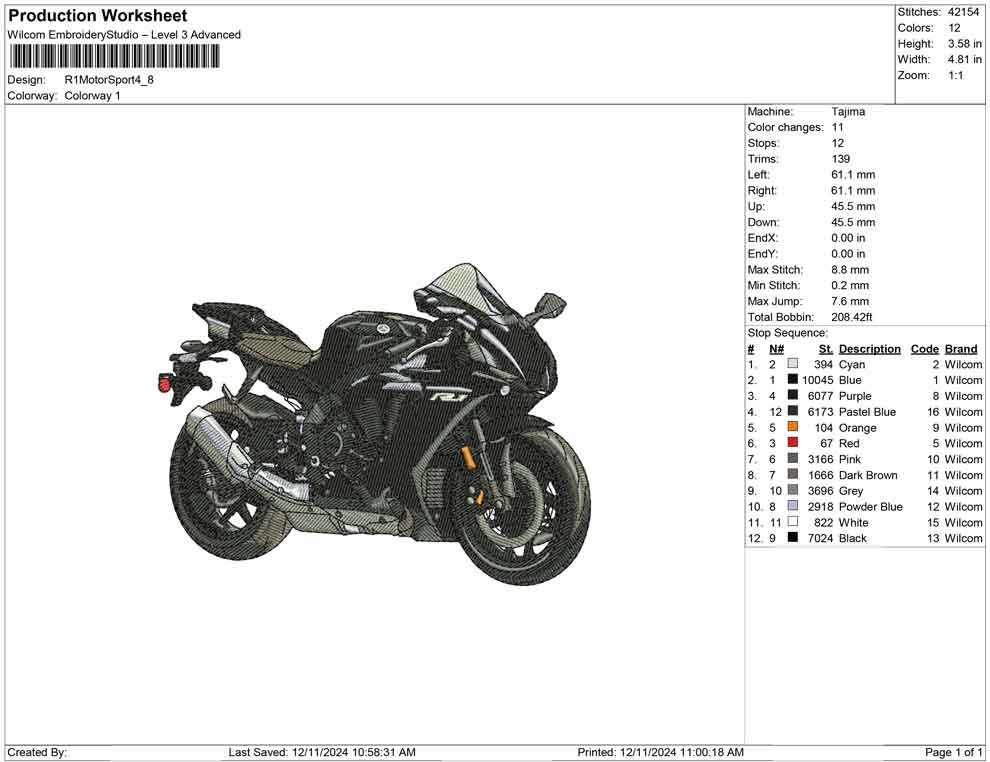Image resolution: width=990 pixels, height=762 pixels.
Task: Click the Brand column header
Action: tap(961, 348)
